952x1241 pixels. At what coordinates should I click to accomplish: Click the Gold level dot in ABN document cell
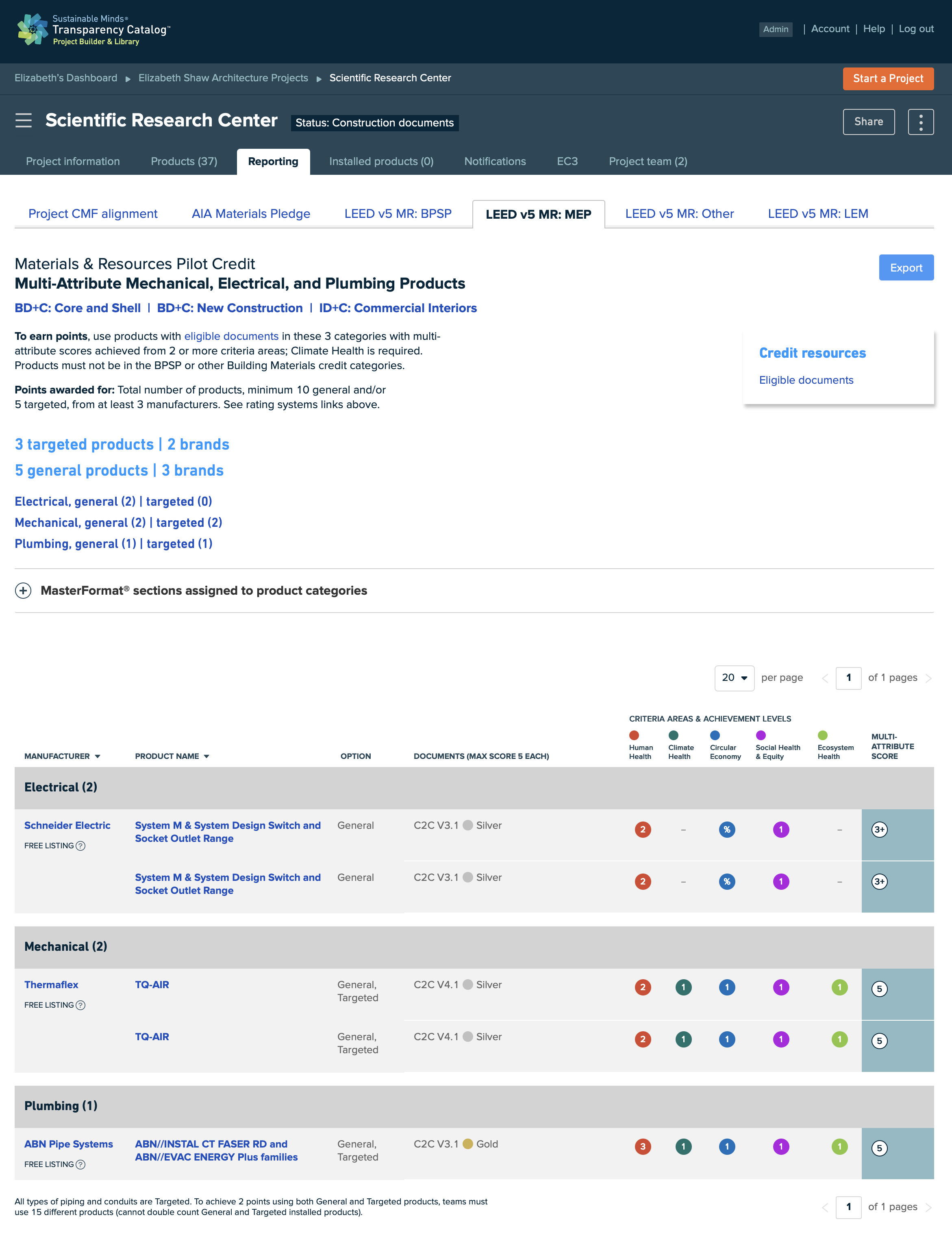(x=468, y=1143)
